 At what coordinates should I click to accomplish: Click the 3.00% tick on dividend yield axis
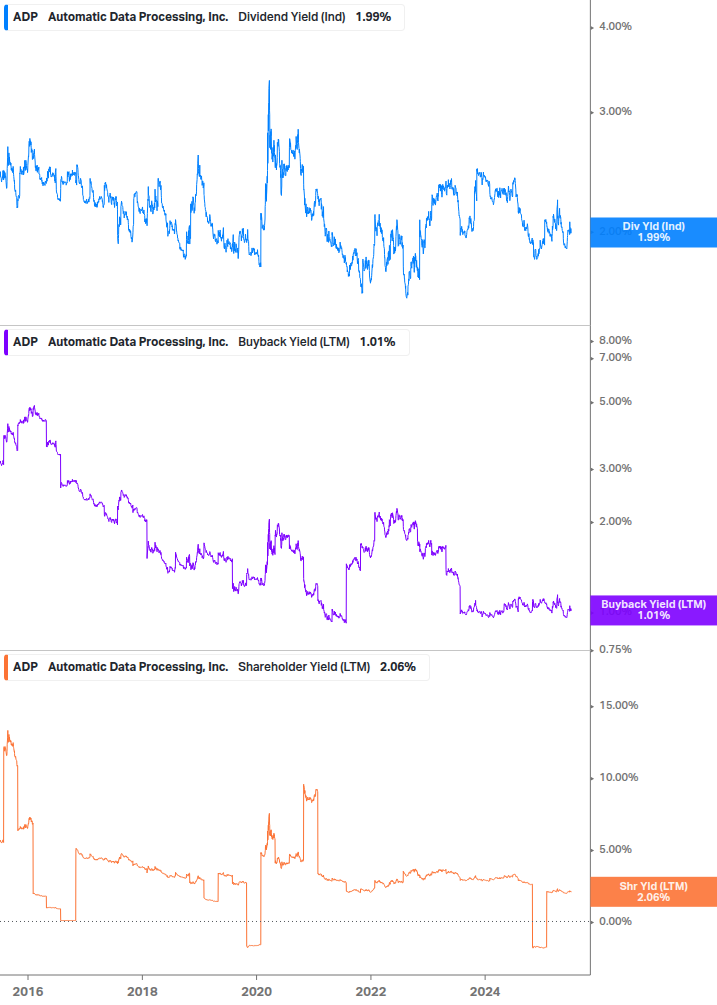(x=615, y=112)
